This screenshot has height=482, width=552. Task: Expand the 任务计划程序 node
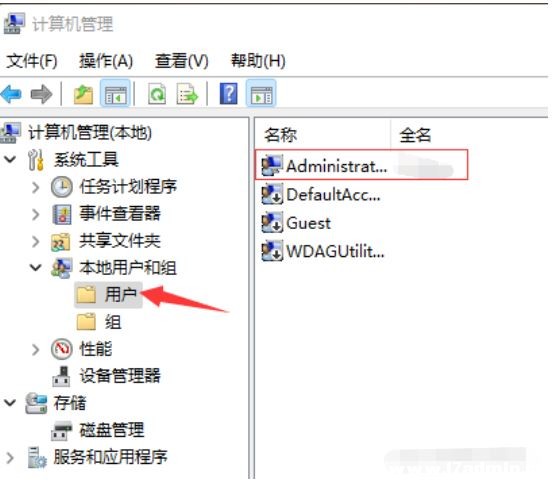(x=35, y=187)
